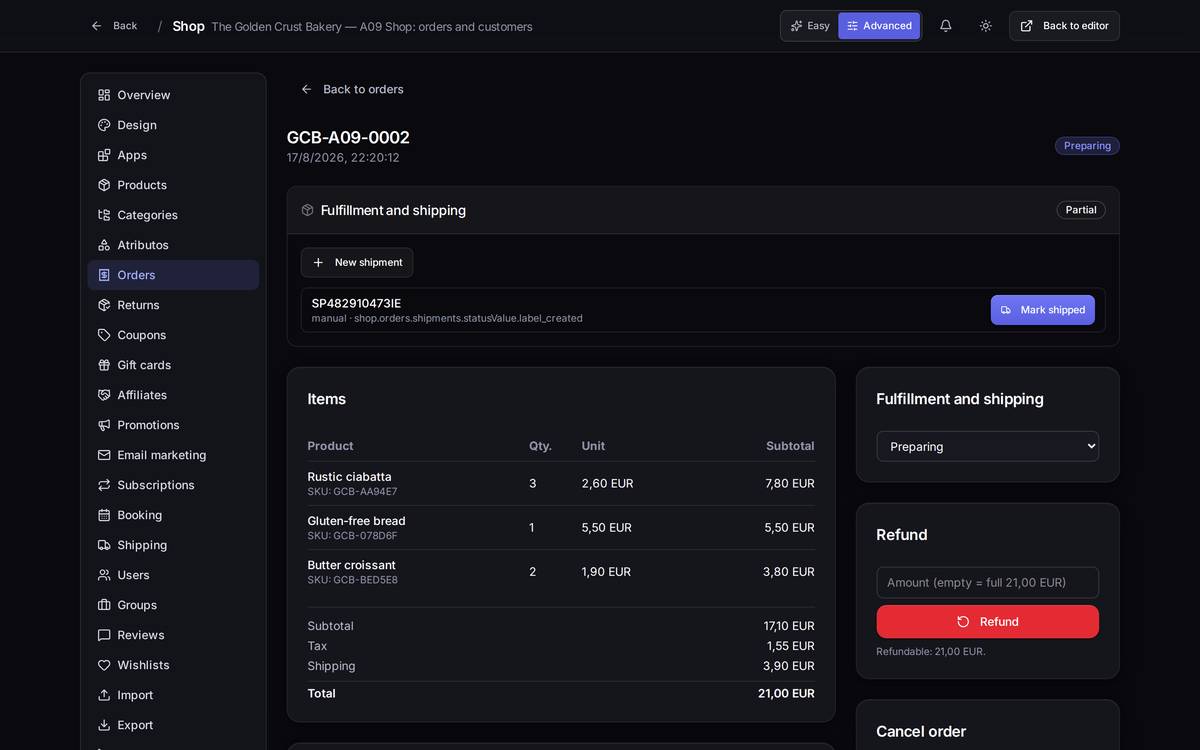Switch to Easy mode

click(810, 26)
